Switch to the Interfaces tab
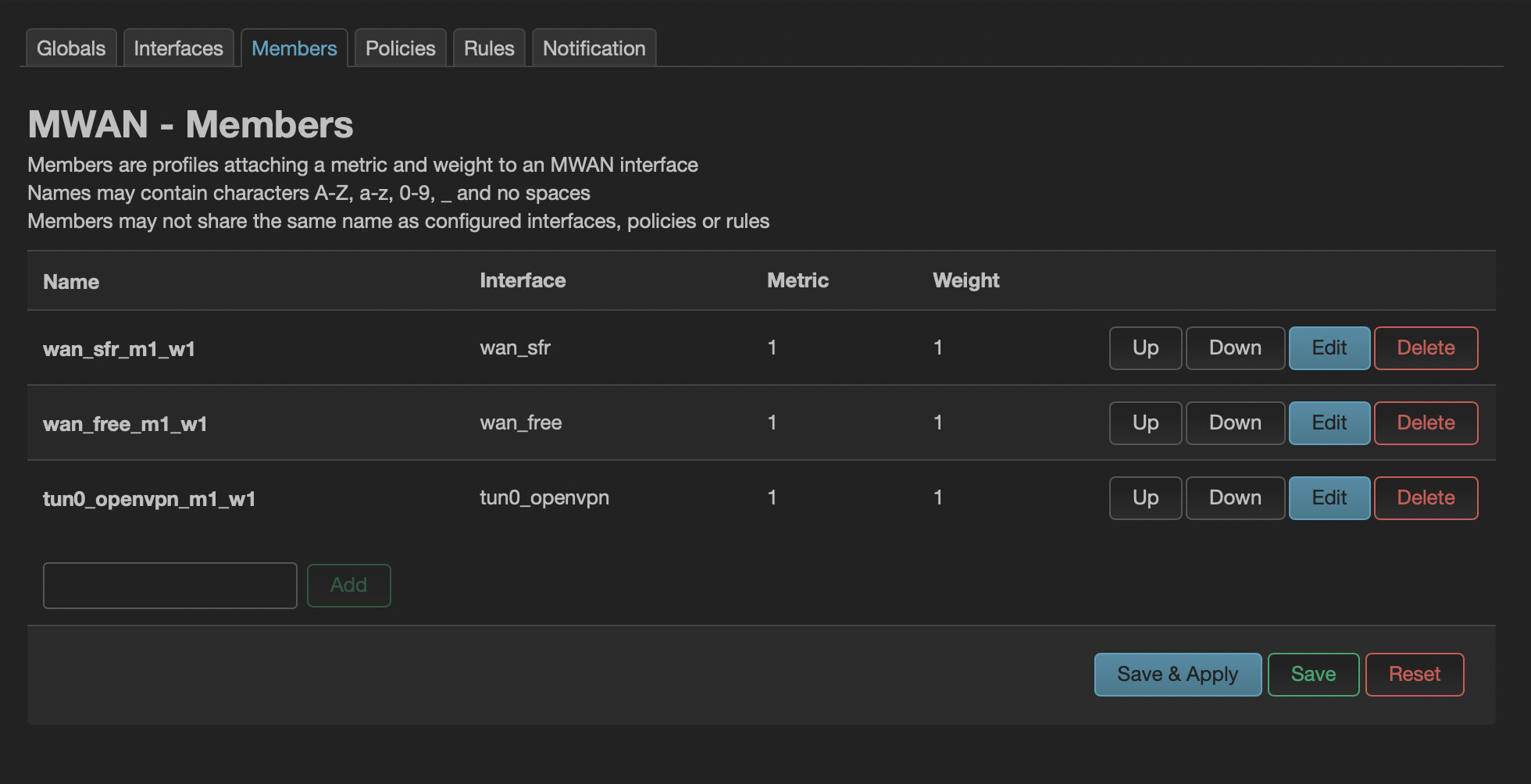Image resolution: width=1531 pixels, height=784 pixels. (178, 48)
